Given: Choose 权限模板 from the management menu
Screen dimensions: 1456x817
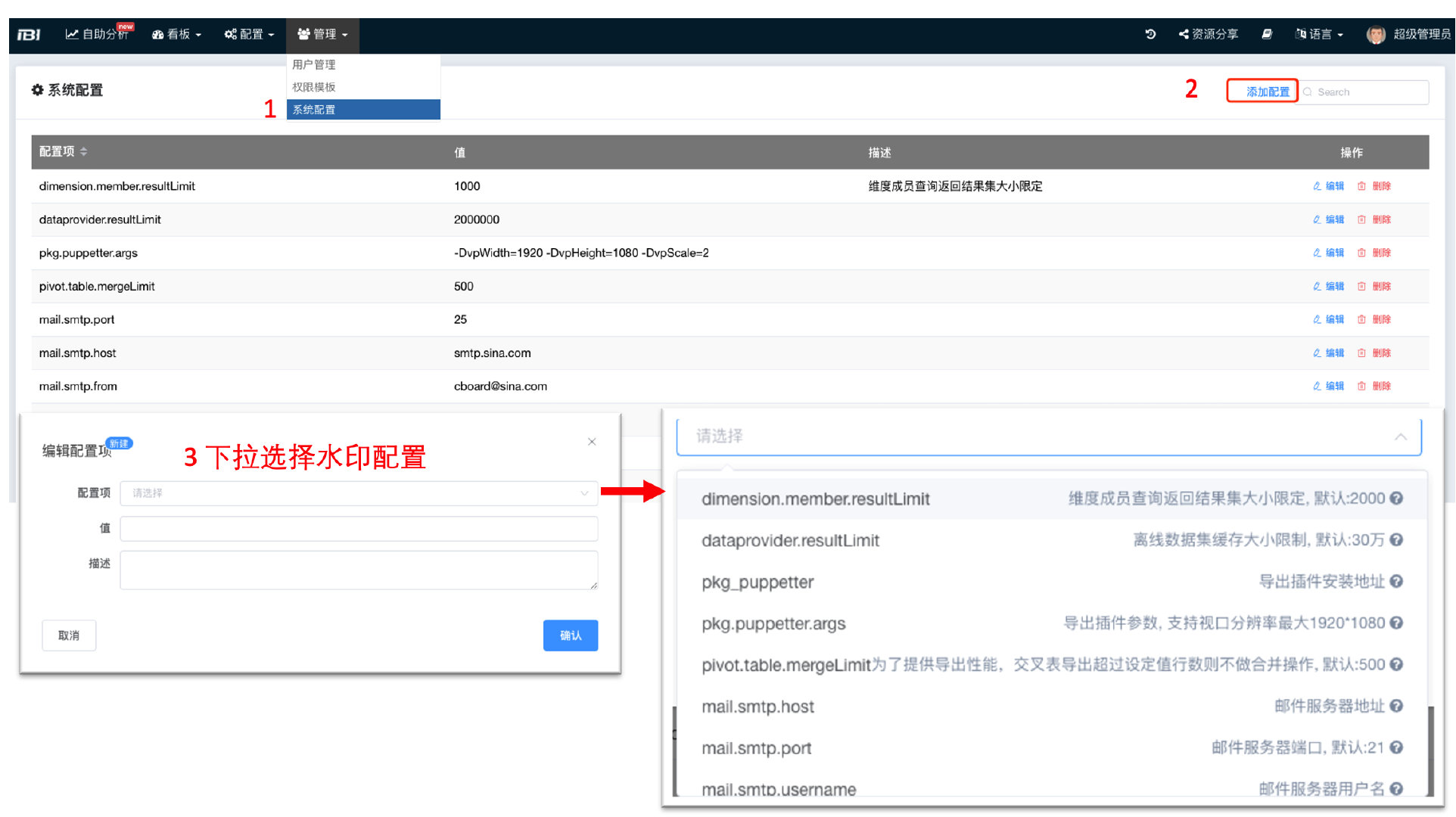Looking at the screenshot, I should (363, 87).
